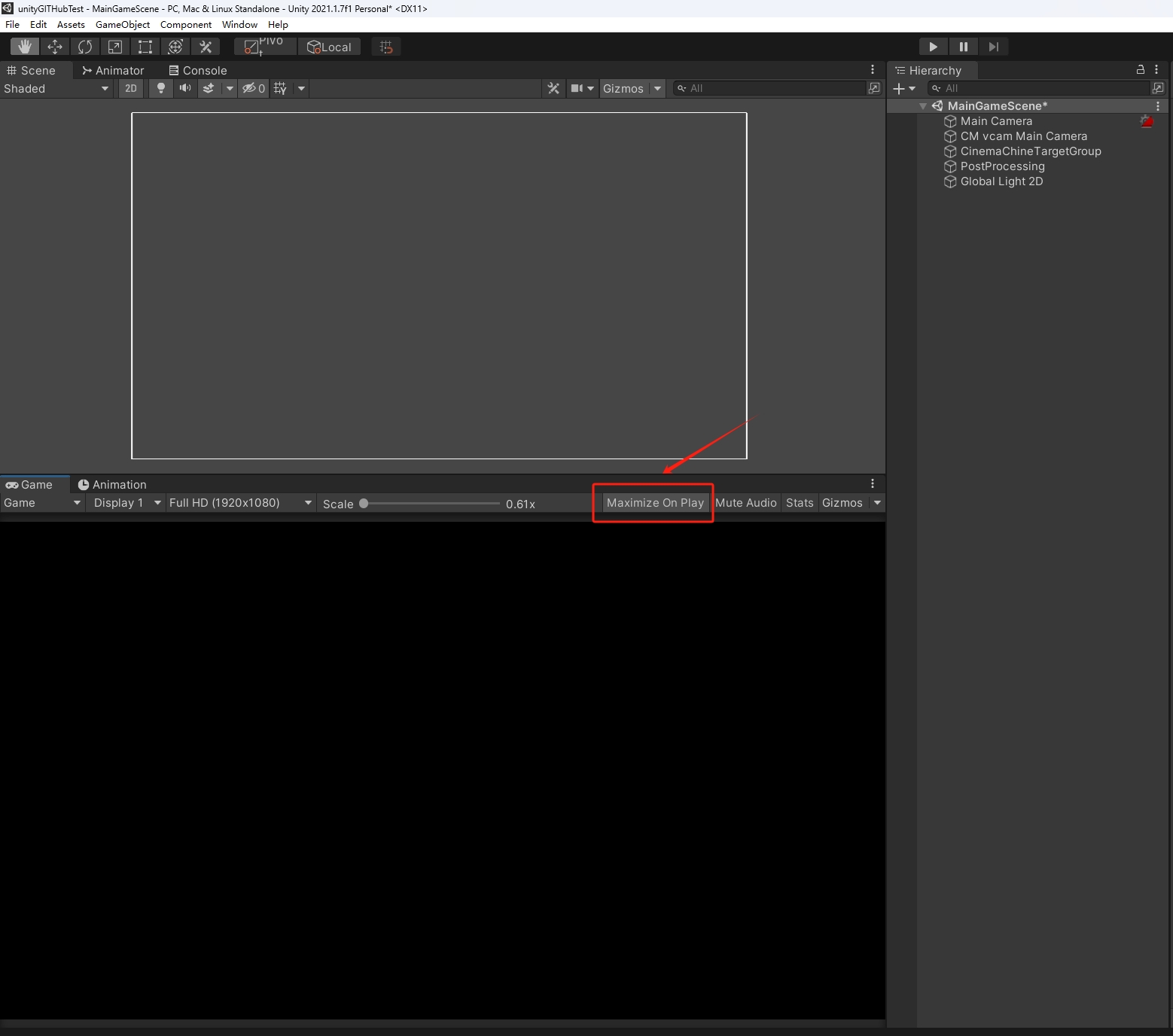Open the Scene search picker icon
This screenshot has height=1036, width=1173.
[x=874, y=88]
